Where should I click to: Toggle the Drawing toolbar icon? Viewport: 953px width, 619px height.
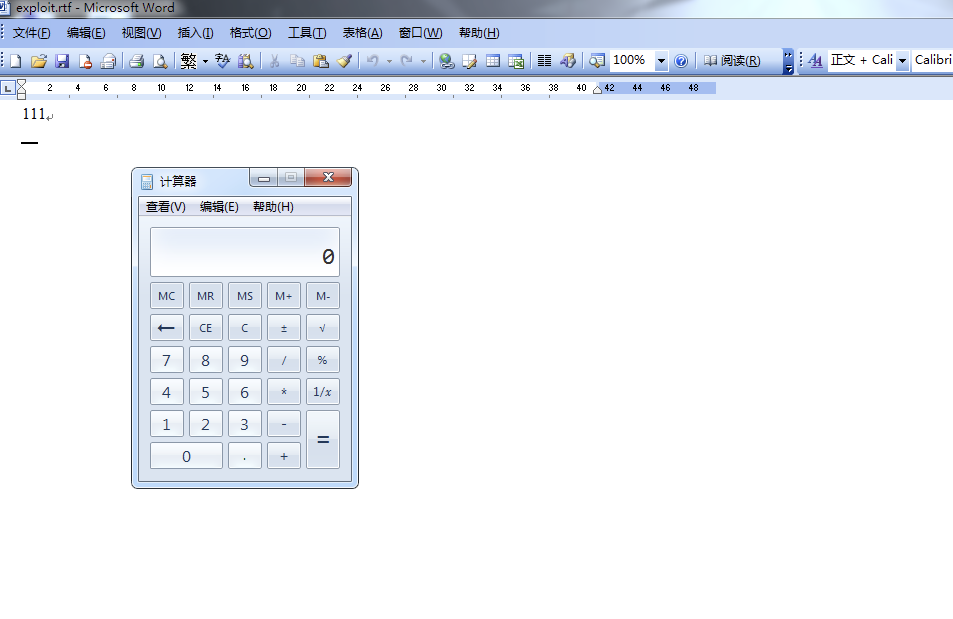point(568,61)
